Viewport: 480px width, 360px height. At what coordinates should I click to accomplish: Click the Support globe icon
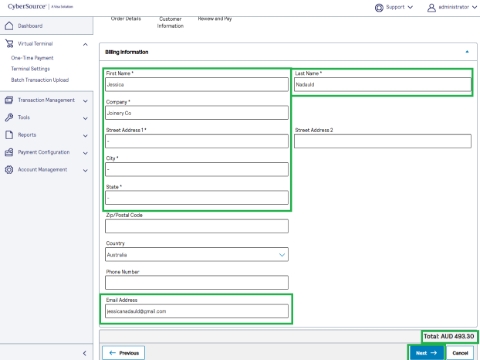(x=379, y=7)
